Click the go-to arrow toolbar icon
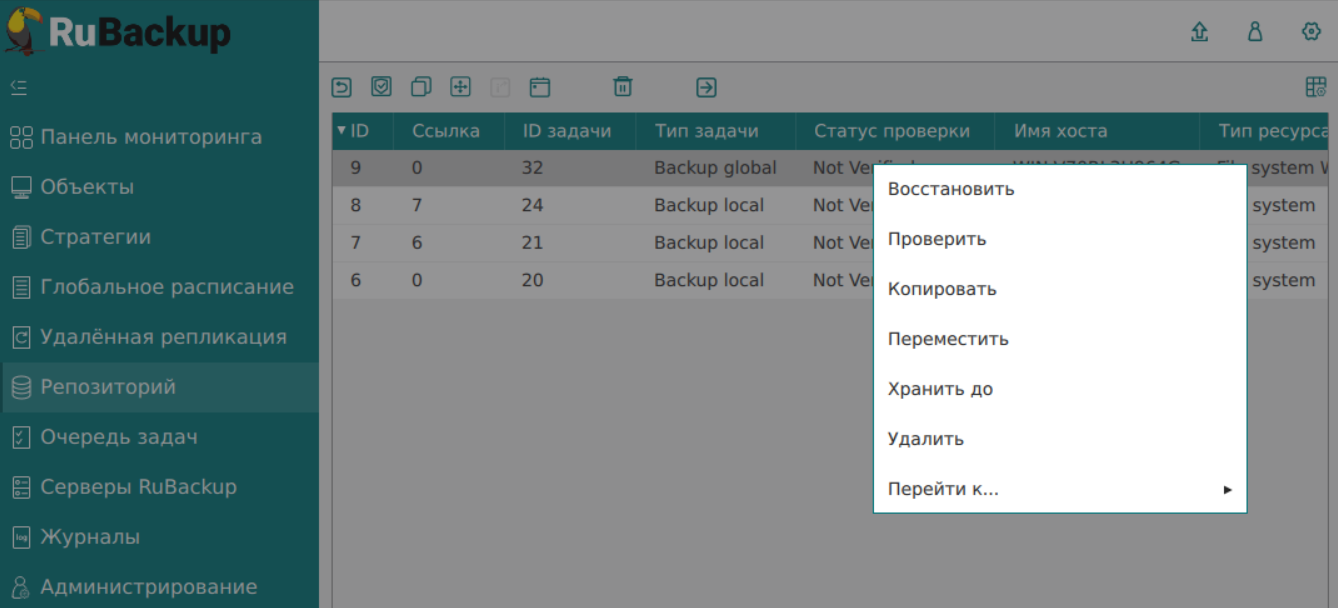This screenshot has height=608, width=1338. pos(706,88)
